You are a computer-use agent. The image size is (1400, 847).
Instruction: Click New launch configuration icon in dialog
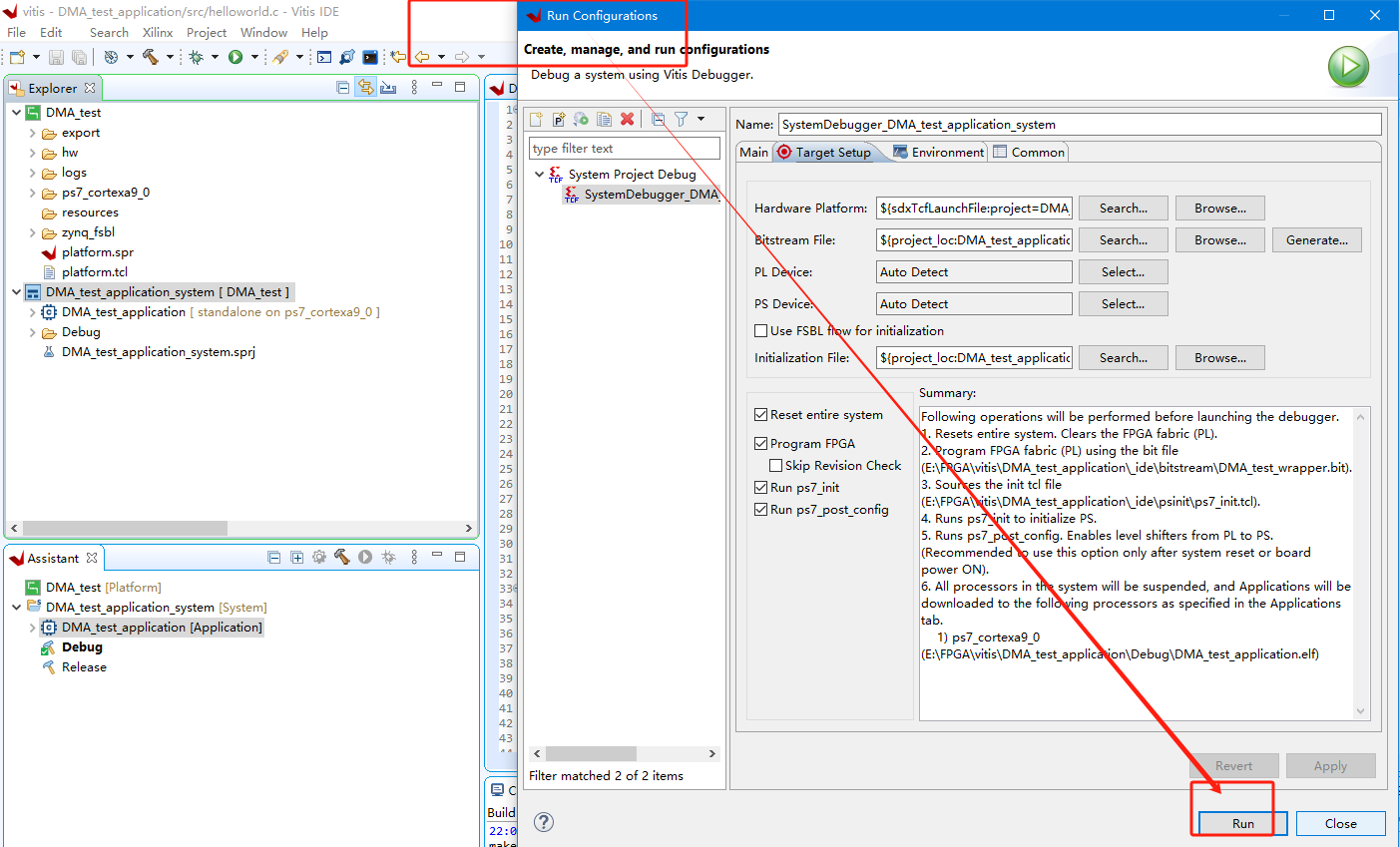(x=536, y=119)
